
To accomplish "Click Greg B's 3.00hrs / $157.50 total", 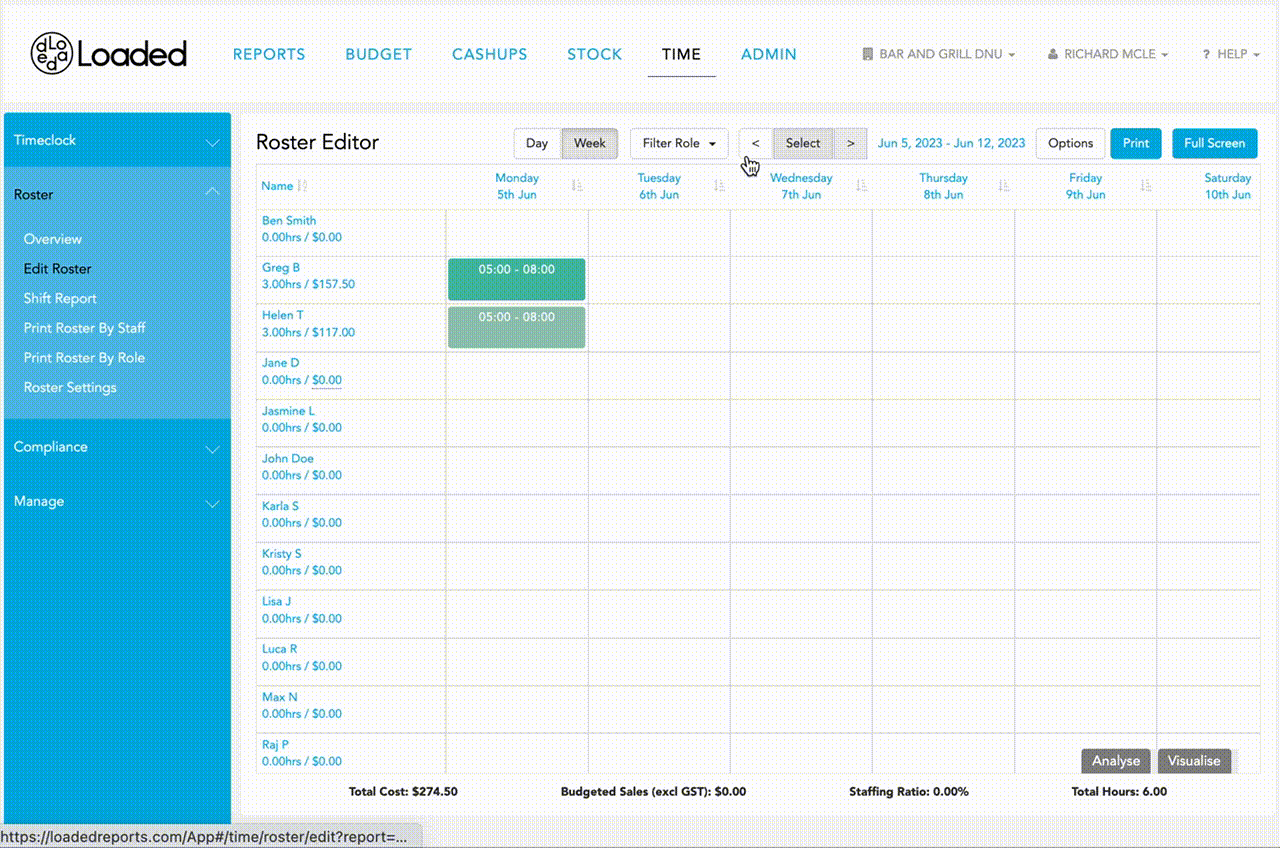I will (308, 285).
